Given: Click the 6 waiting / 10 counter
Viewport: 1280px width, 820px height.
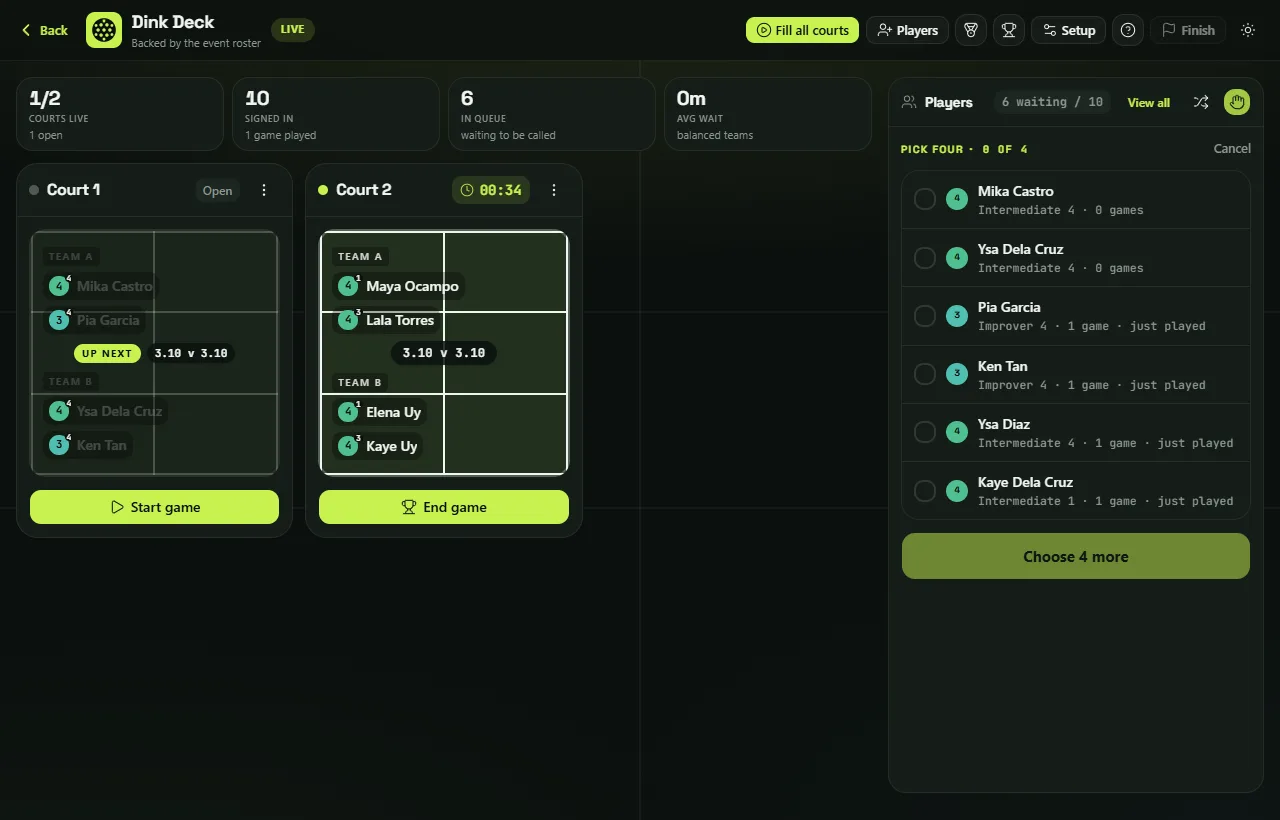Looking at the screenshot, I should (1052, 102).
